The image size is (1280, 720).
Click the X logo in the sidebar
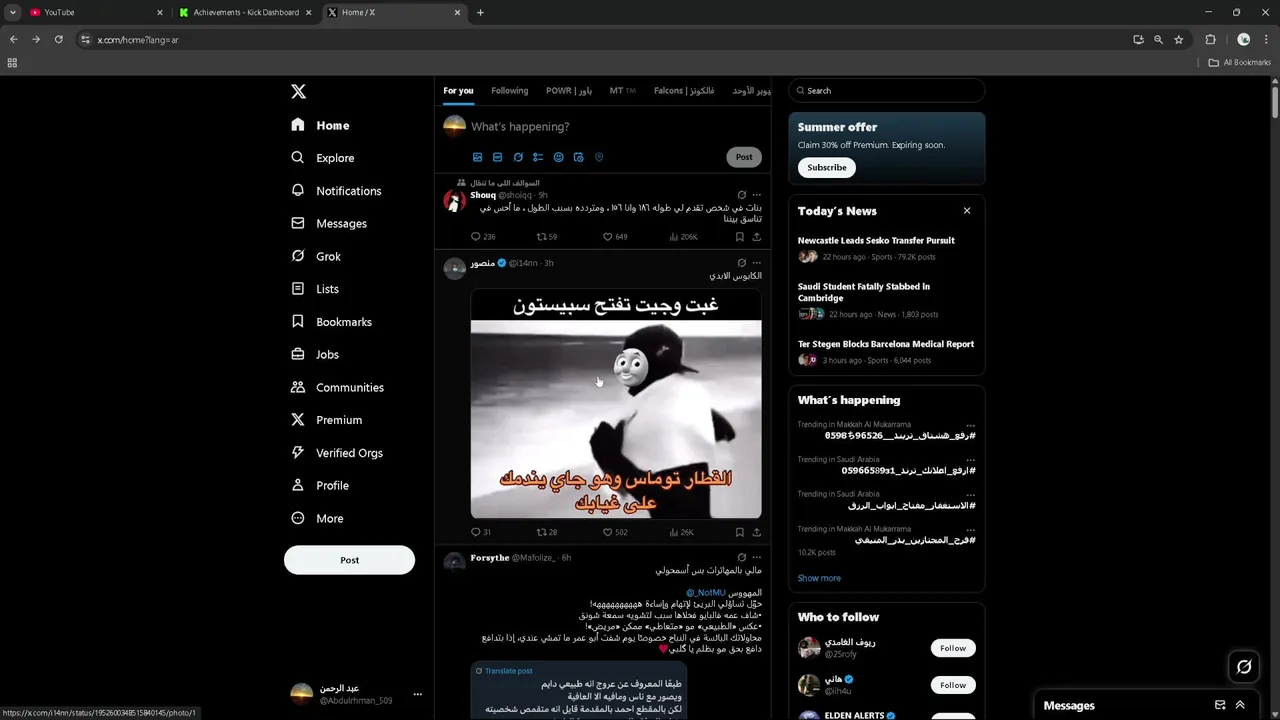coord(298,91)
